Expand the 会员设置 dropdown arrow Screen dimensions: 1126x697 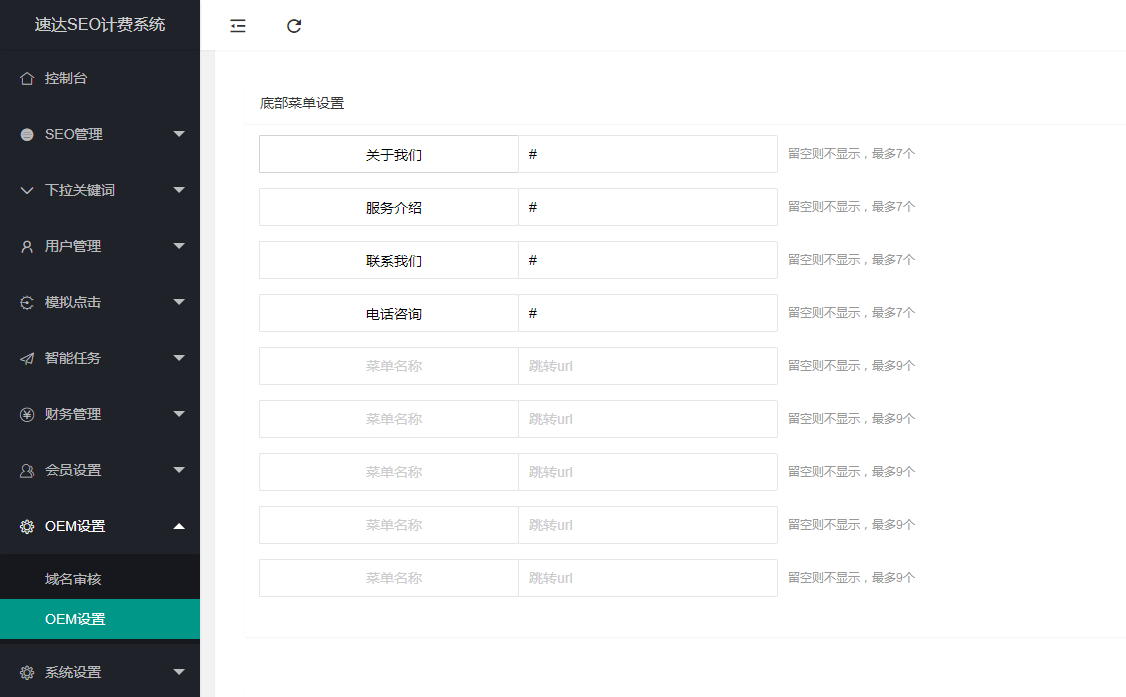tap(179, 470)
